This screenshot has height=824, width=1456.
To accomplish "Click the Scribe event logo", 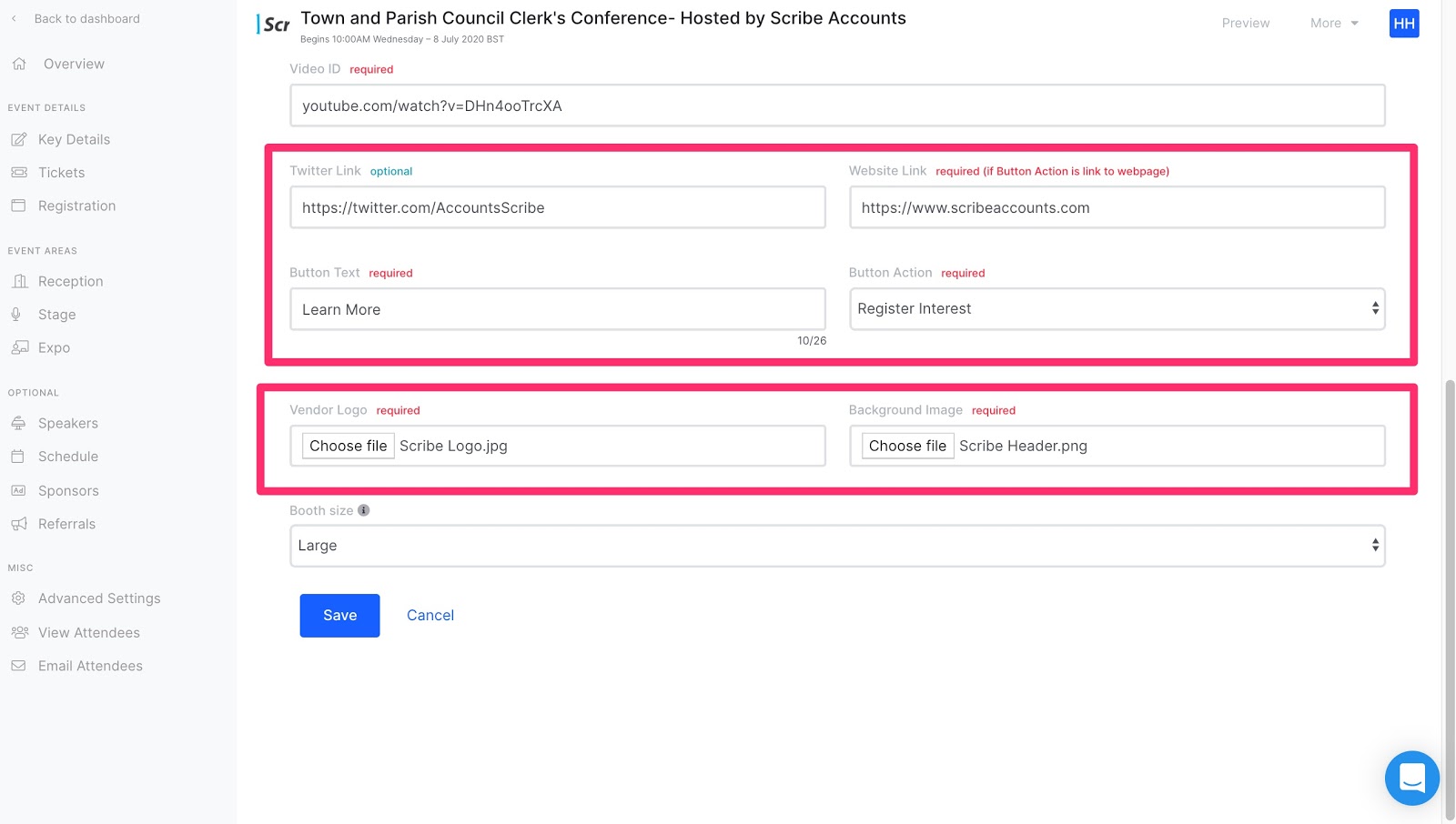I will pyautogui.click(x=274, y=25).
